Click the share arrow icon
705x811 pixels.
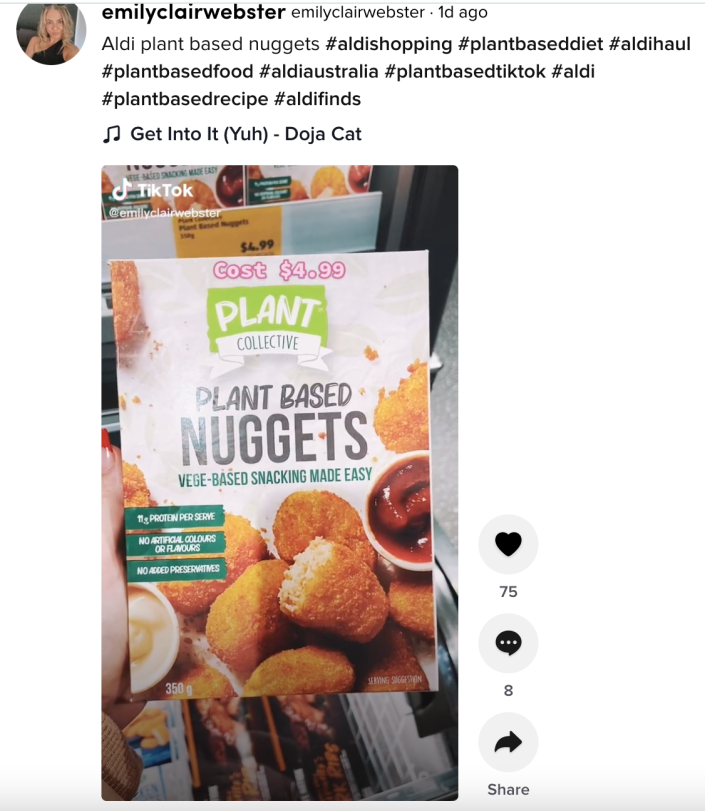tap(508, 742)
